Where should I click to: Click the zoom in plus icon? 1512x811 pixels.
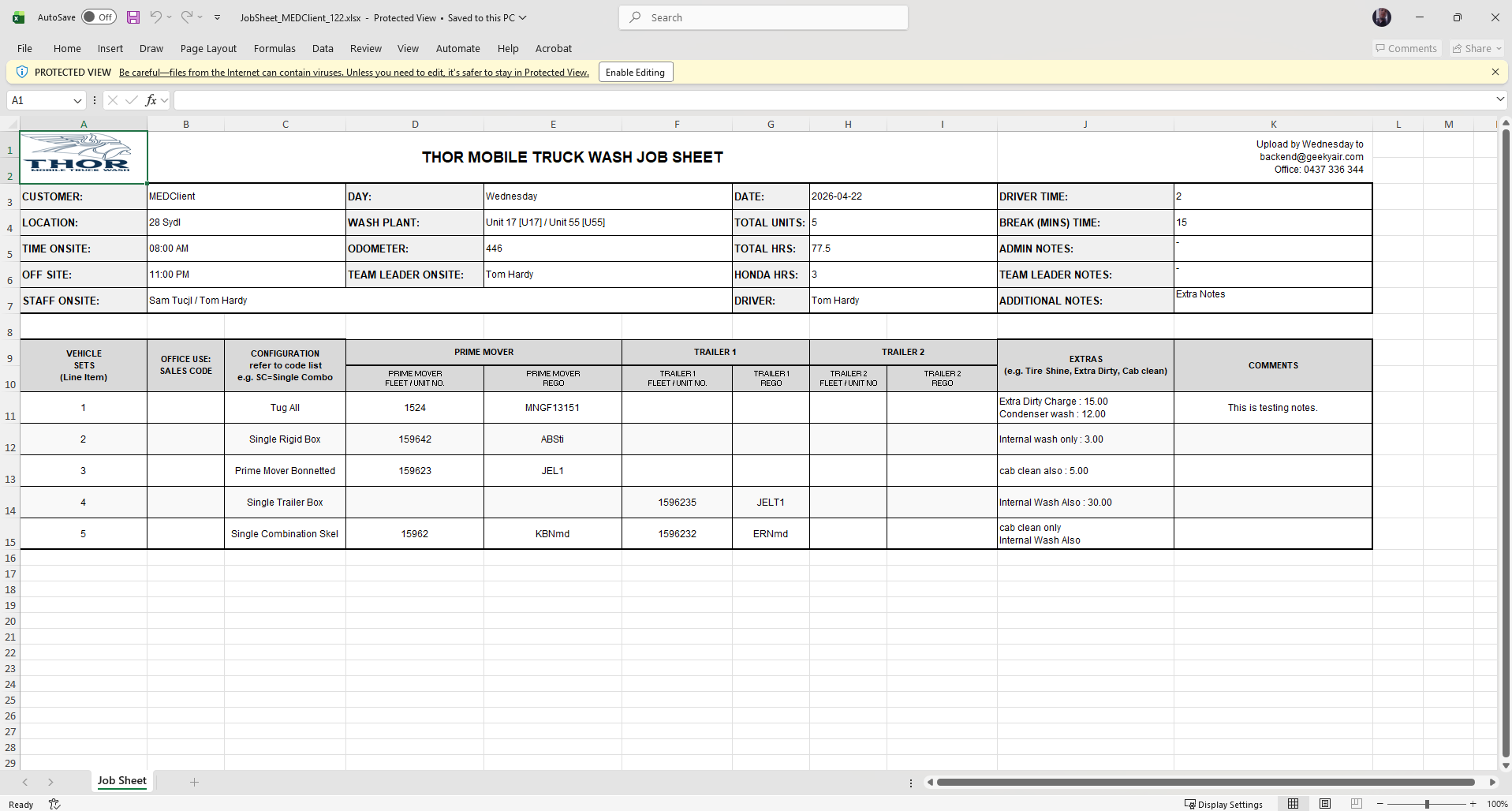(1473, 804)
